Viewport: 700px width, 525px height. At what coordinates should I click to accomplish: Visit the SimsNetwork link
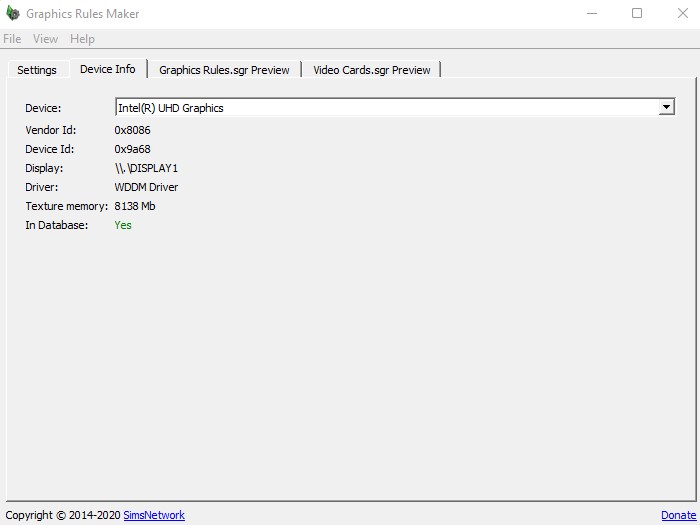pos(154,515)
